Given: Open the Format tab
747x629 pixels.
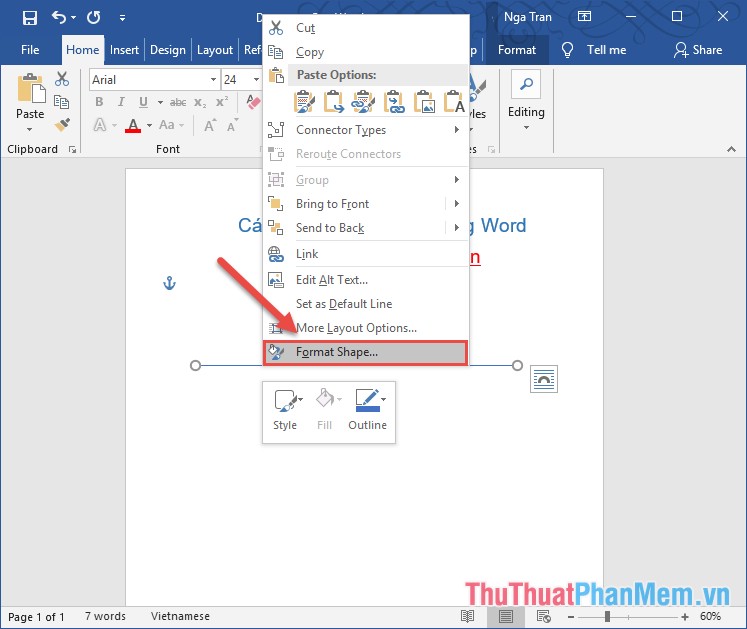Looking at the screenshot, I should [517, 50].
